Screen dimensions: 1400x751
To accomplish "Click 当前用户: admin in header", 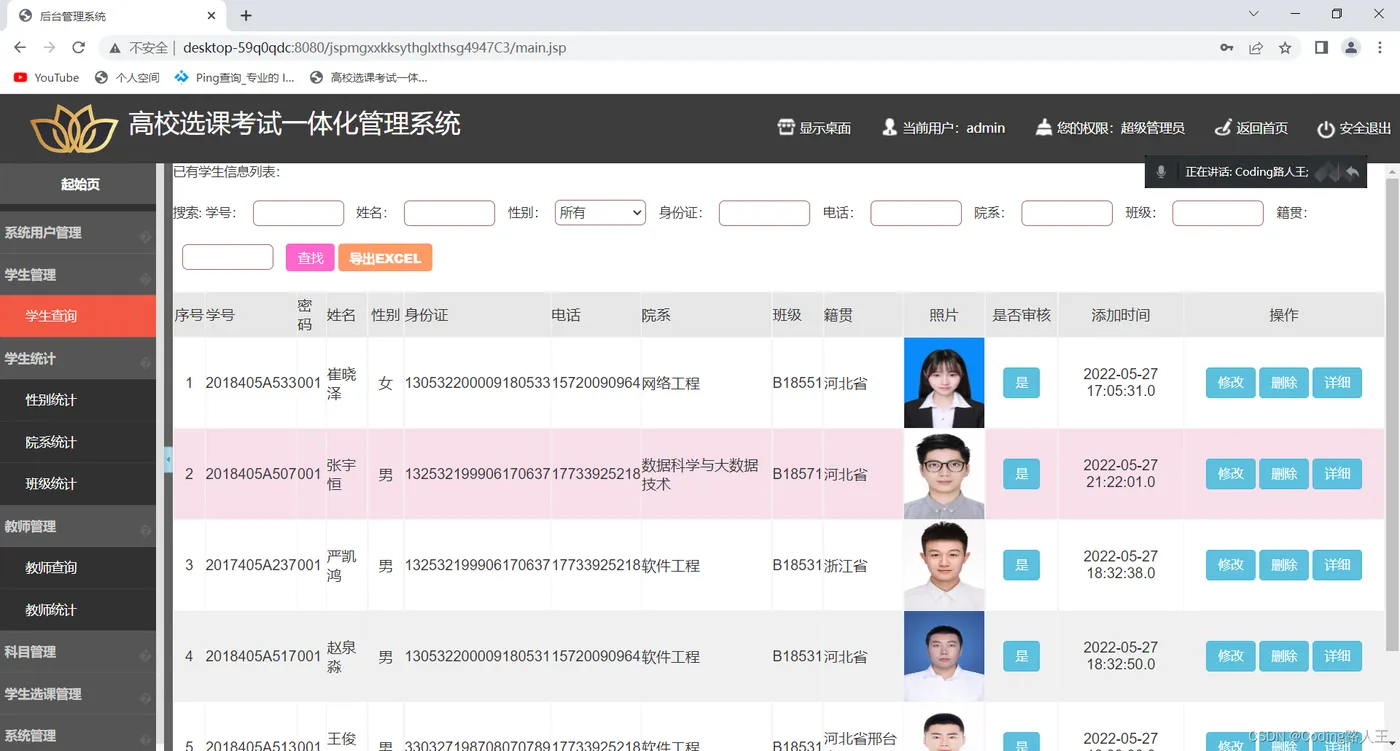I will [x=943, y=128].
